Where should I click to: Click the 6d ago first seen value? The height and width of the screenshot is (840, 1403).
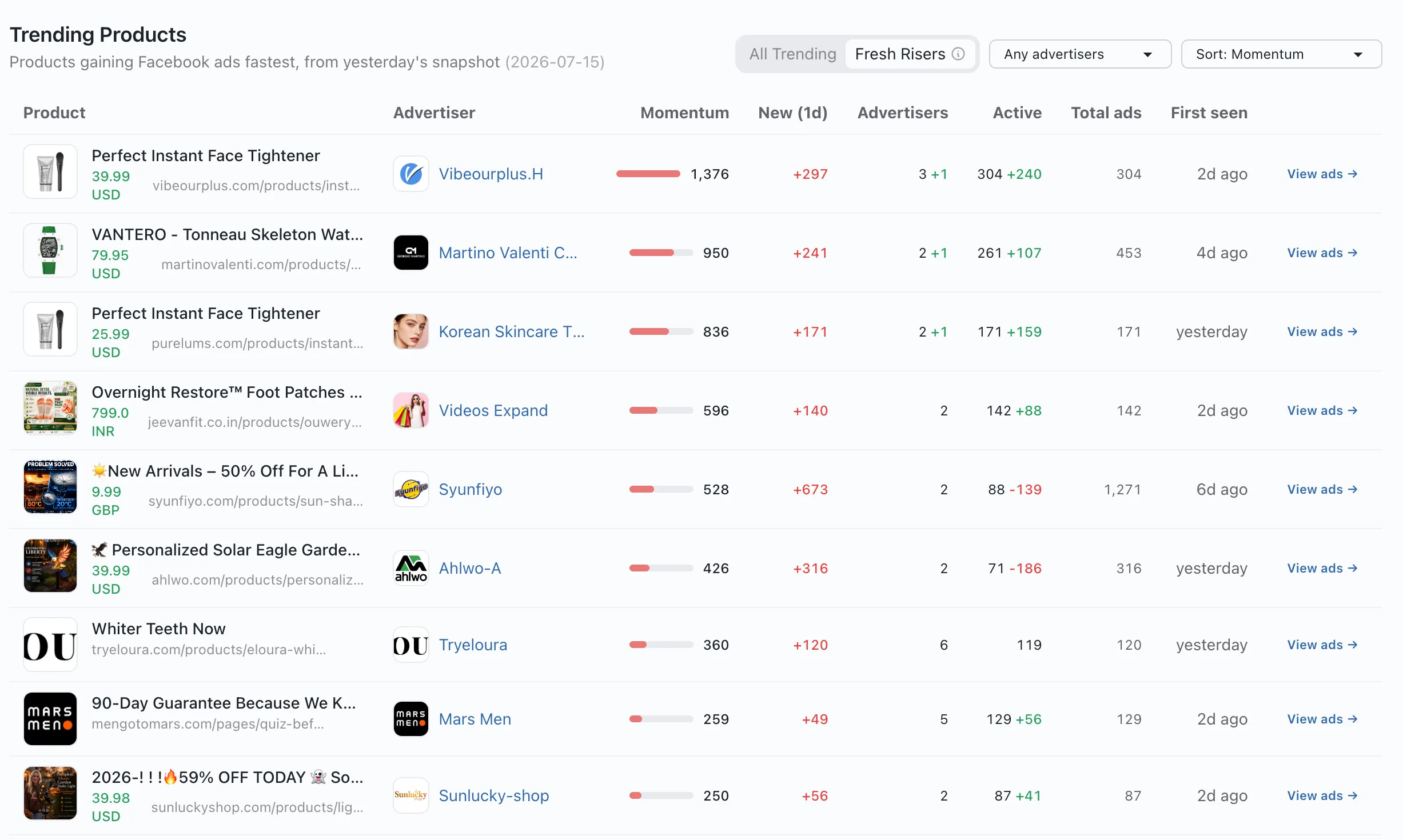pyautogui.click(x=1222, y=489)
